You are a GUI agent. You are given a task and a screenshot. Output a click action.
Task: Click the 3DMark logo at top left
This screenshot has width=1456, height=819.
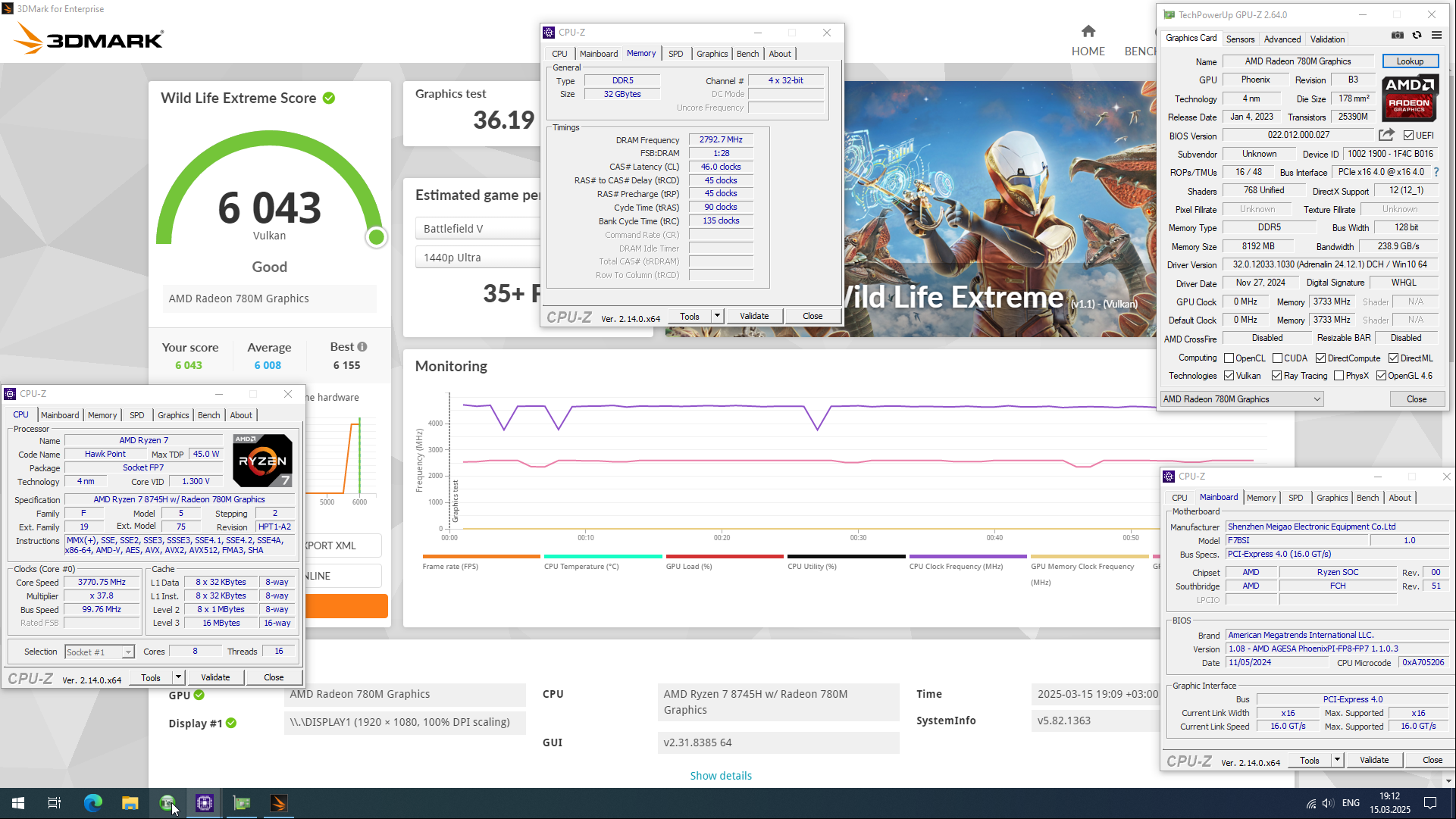pos(89,39)
